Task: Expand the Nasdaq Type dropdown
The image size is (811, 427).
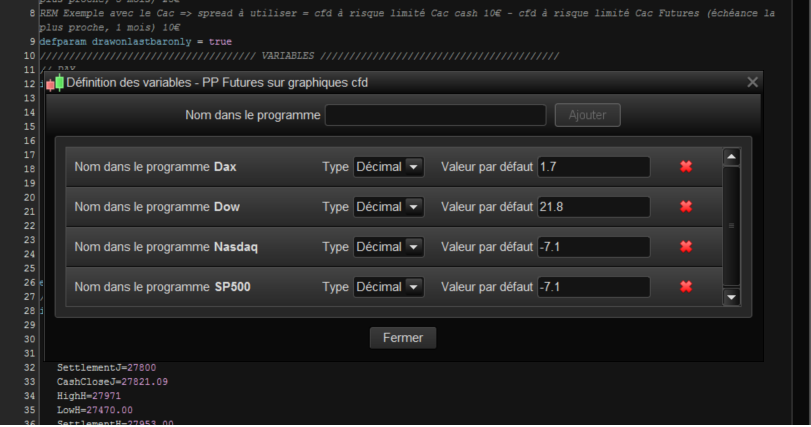Action: (x=389, y=247)
